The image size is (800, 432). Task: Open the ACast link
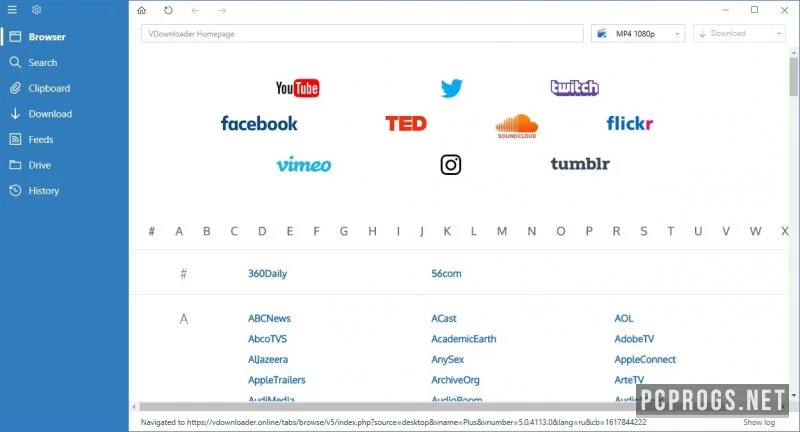(444, 318)
